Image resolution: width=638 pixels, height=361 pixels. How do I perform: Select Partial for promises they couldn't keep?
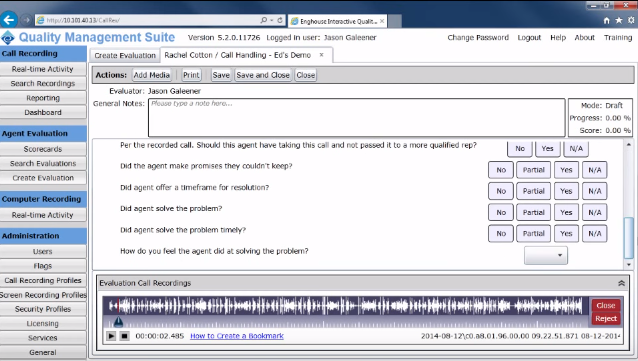(x=533, y=170)
